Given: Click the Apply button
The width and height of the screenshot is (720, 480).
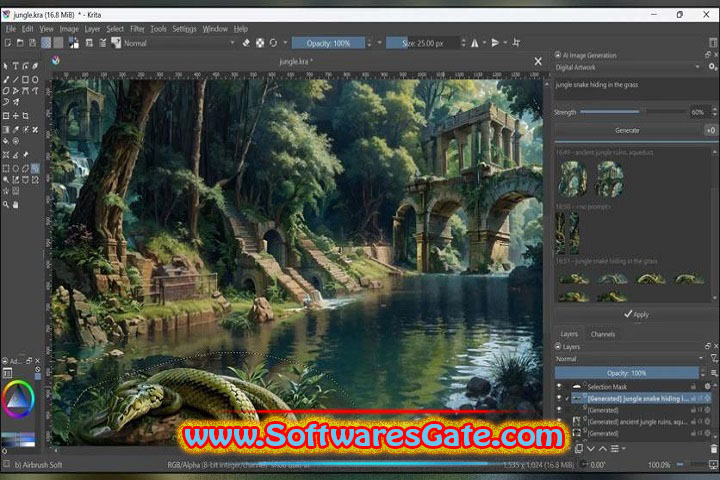Looking at the screenshot, I should point(636,315).
